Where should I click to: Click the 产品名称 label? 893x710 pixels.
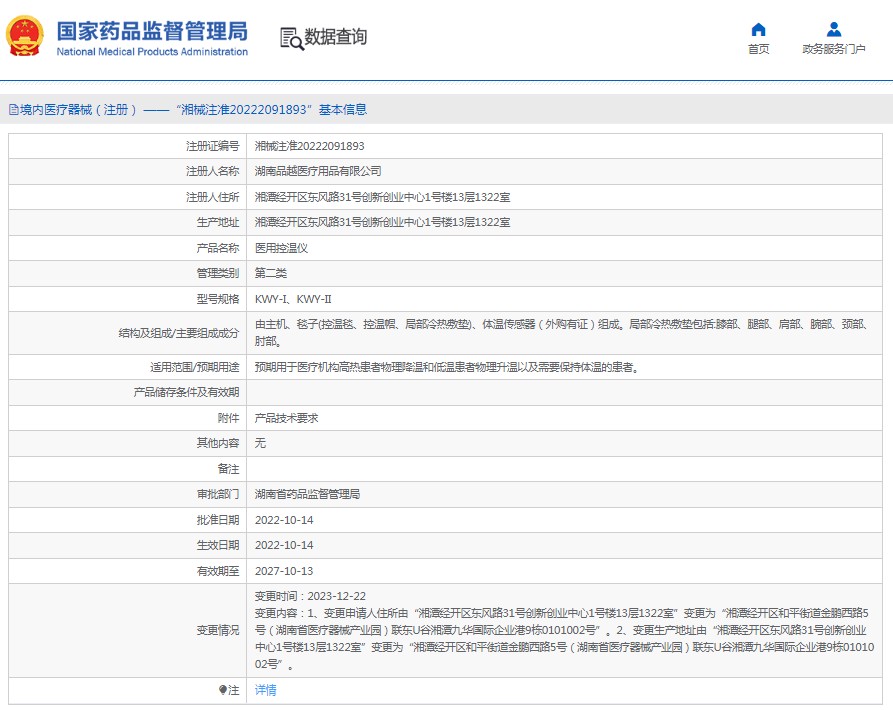218,248
